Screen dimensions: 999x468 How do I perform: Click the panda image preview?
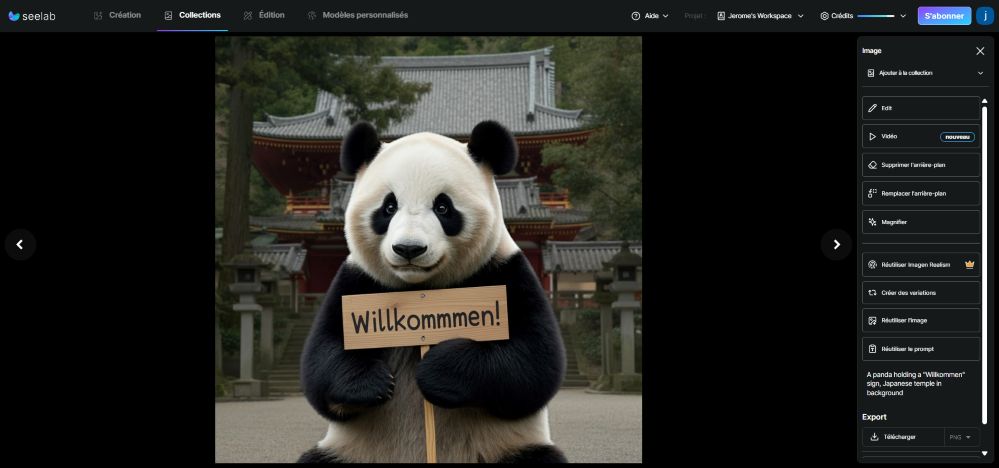(x=428, y=250)
